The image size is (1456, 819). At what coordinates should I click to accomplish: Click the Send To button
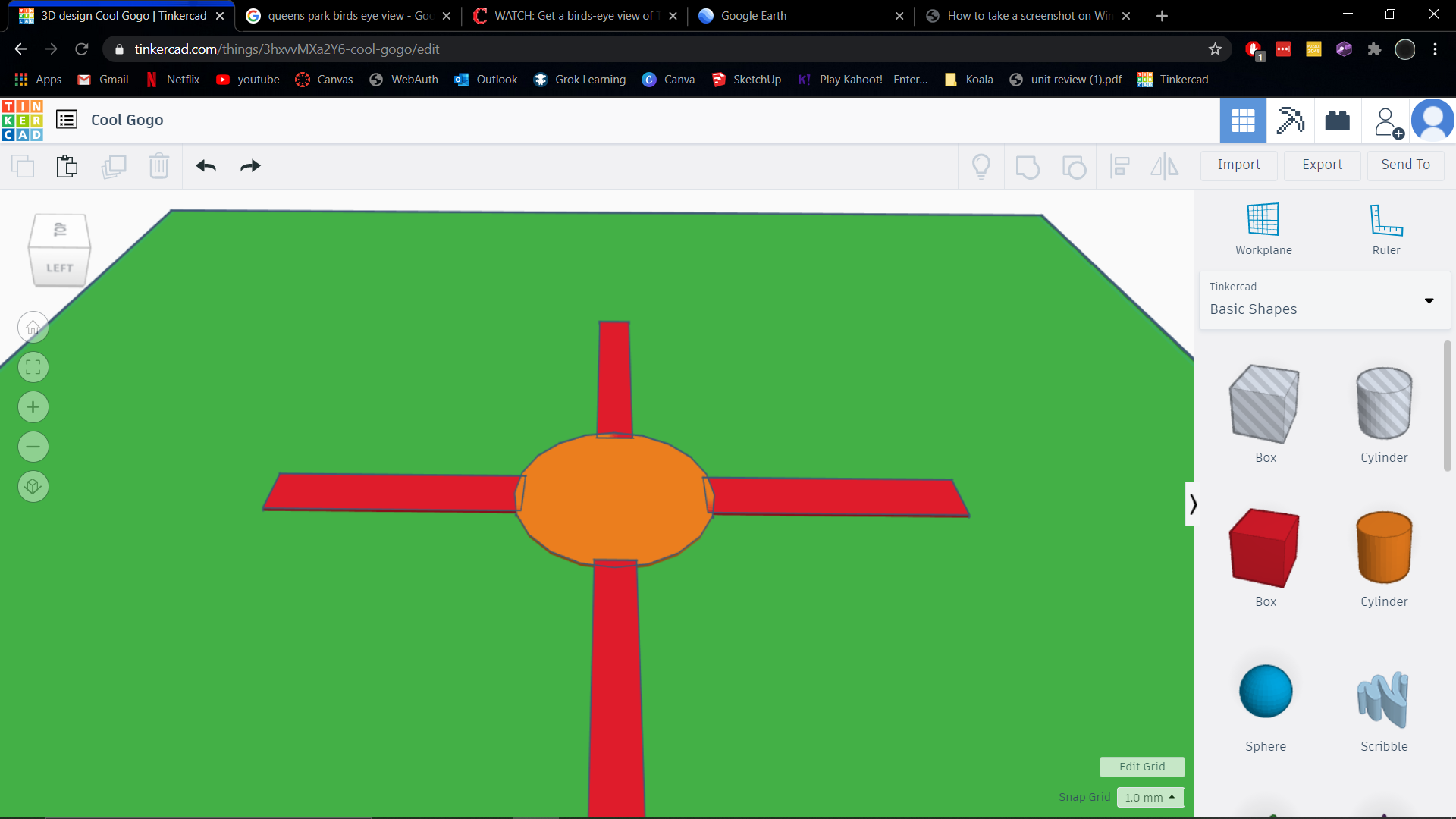point(1406,165)
